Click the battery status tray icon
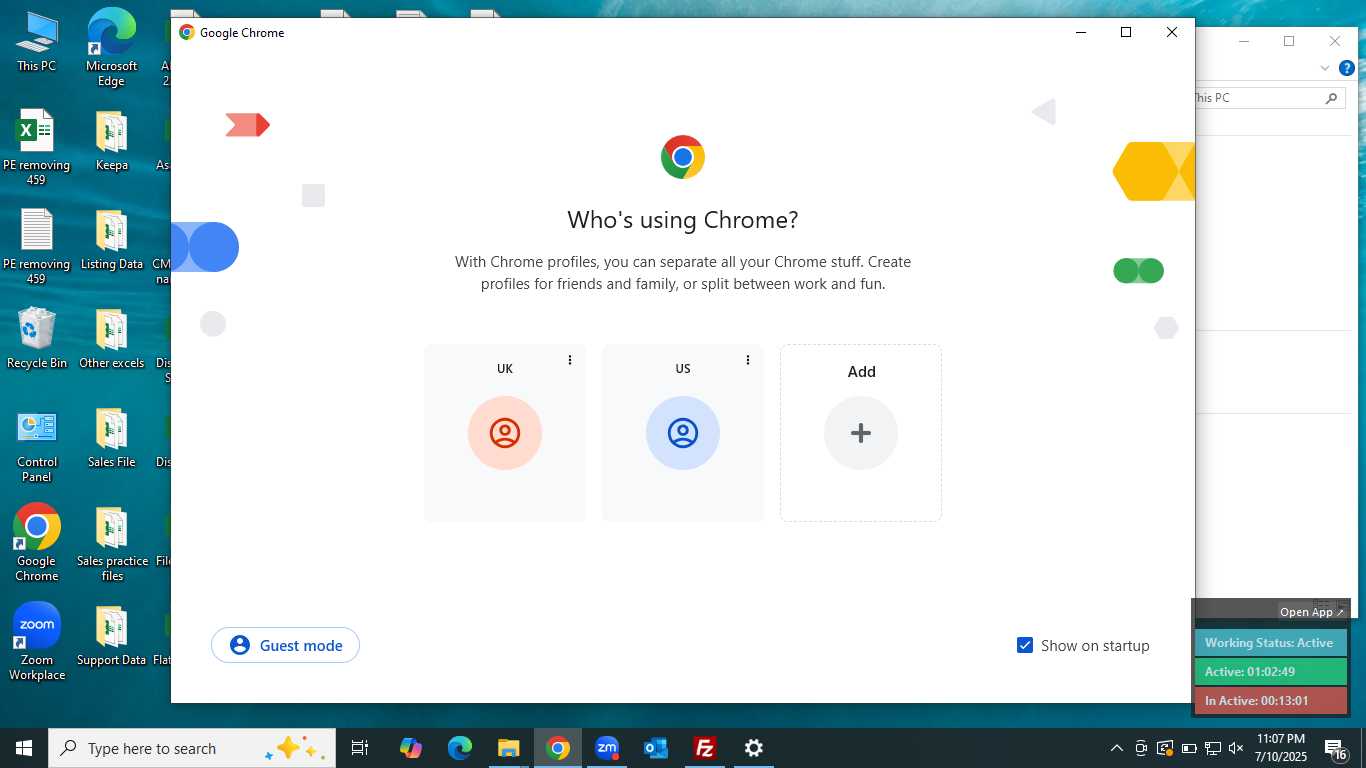Viewport: 1366px width, 768px height. tap(1189, 748)
